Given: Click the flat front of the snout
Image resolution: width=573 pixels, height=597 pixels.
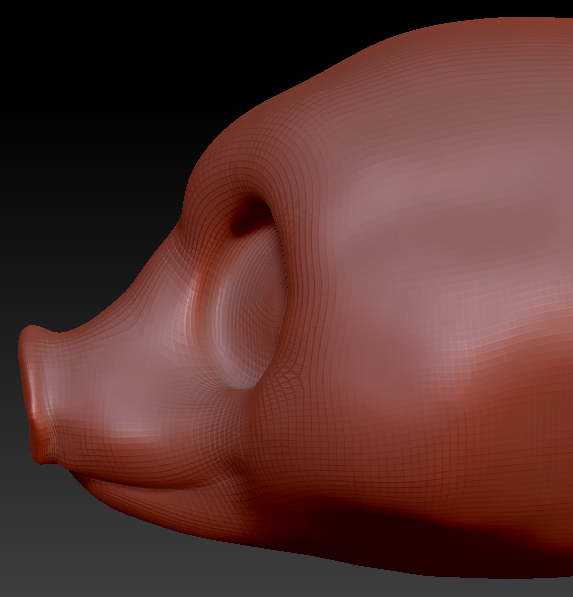Looking at the screenshot, I should pyautogui.click(x=32, y=394).
